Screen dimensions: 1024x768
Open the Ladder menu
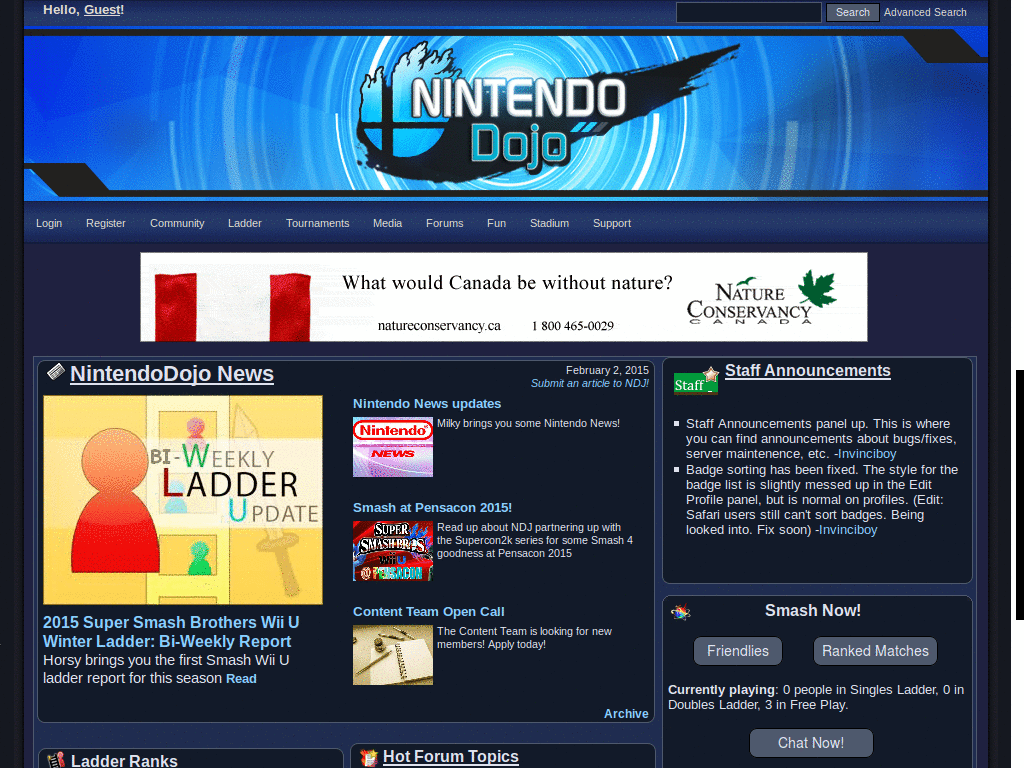coord(245,223)
